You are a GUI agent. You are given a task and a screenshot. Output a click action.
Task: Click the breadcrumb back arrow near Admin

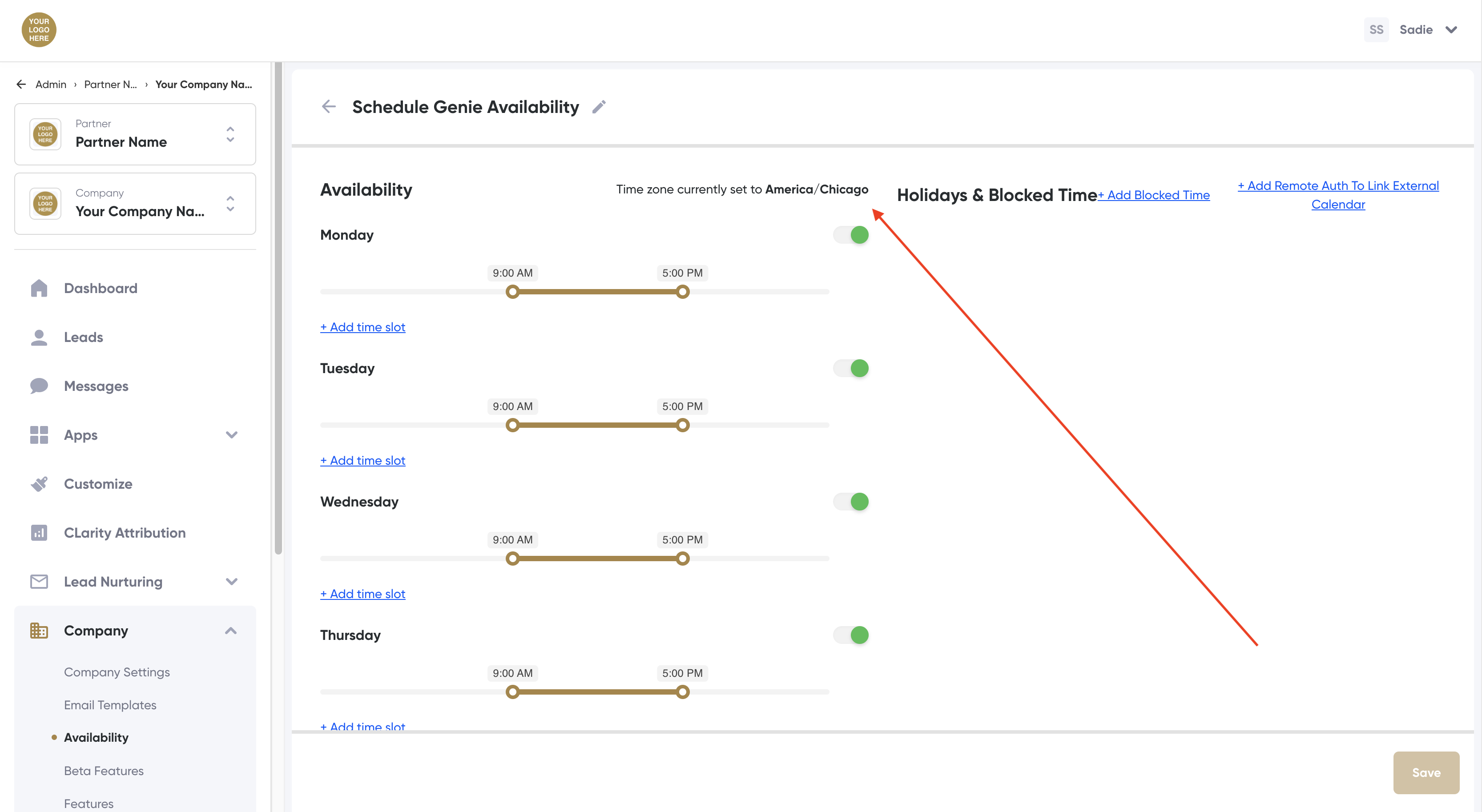[21, 84]
